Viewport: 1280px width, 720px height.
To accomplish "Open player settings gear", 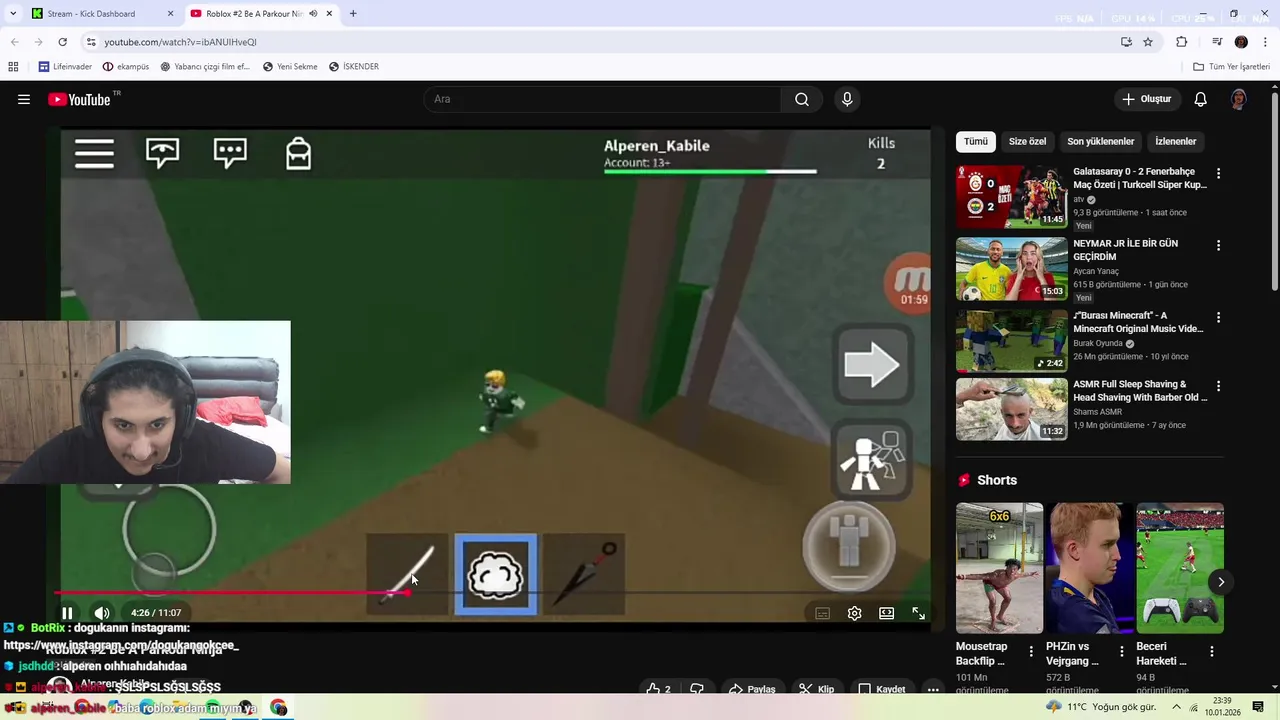I will (x=854, y=613).
